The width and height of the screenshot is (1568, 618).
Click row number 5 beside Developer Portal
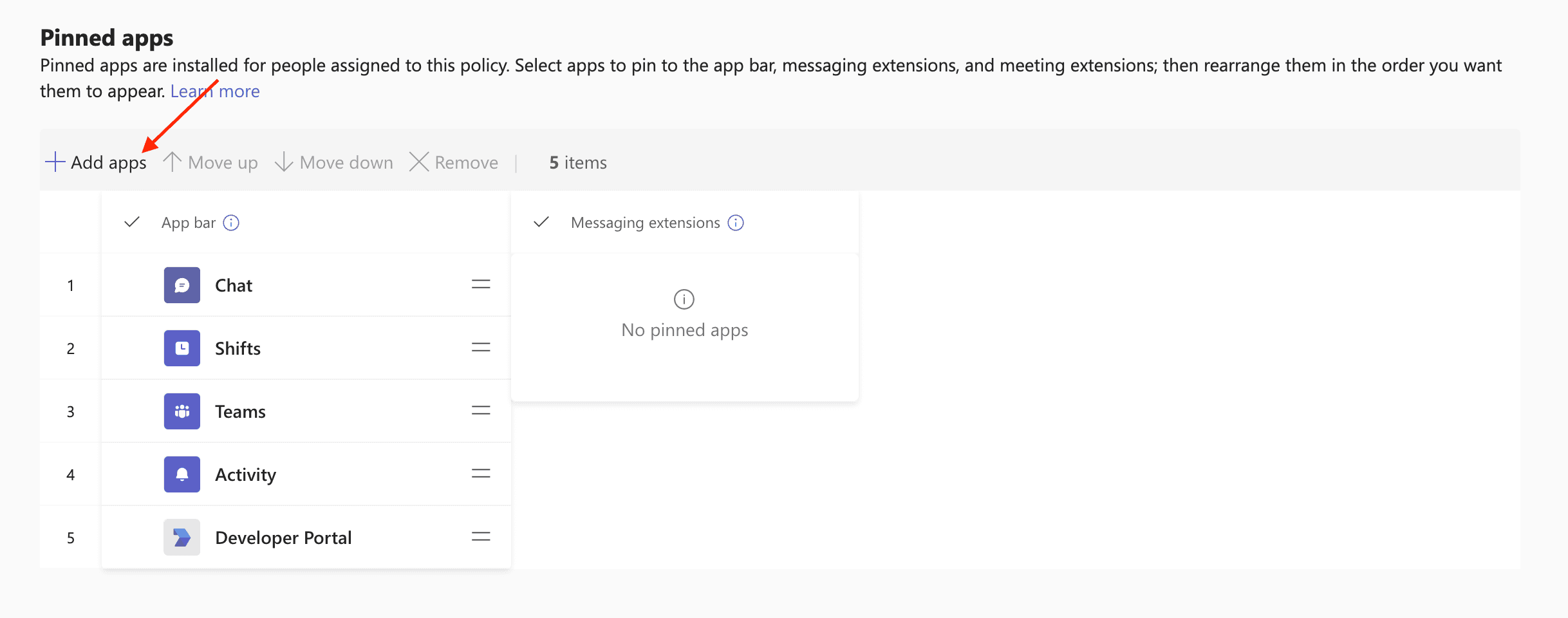(x=71, y=538)
